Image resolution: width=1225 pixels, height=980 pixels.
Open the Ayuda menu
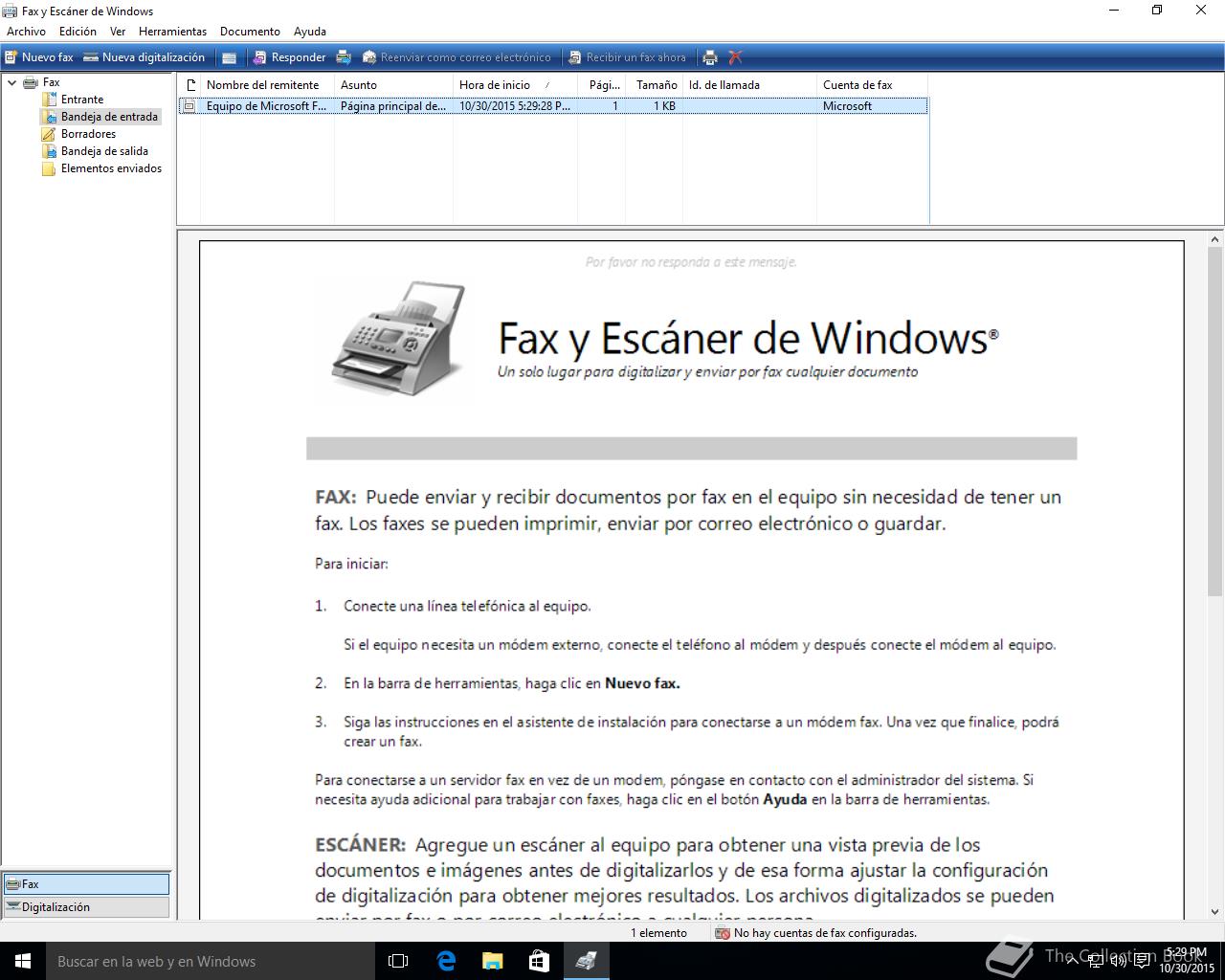click(310, 32)
